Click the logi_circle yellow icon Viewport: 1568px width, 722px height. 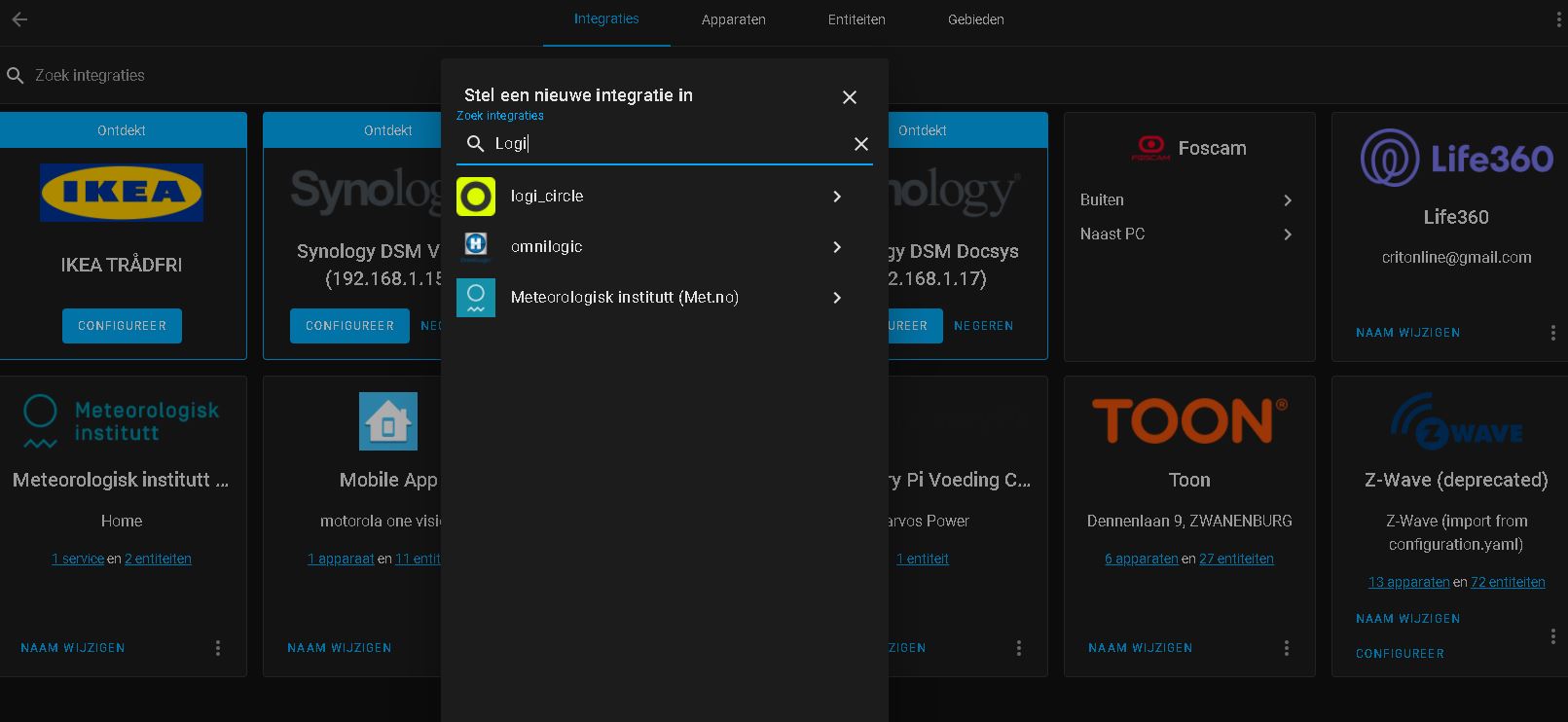pos(476,197)
